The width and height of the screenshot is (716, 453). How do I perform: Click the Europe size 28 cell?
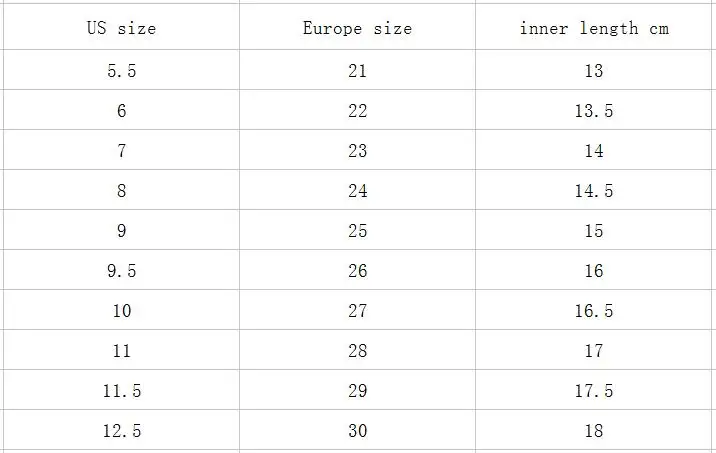pos(358,350)
